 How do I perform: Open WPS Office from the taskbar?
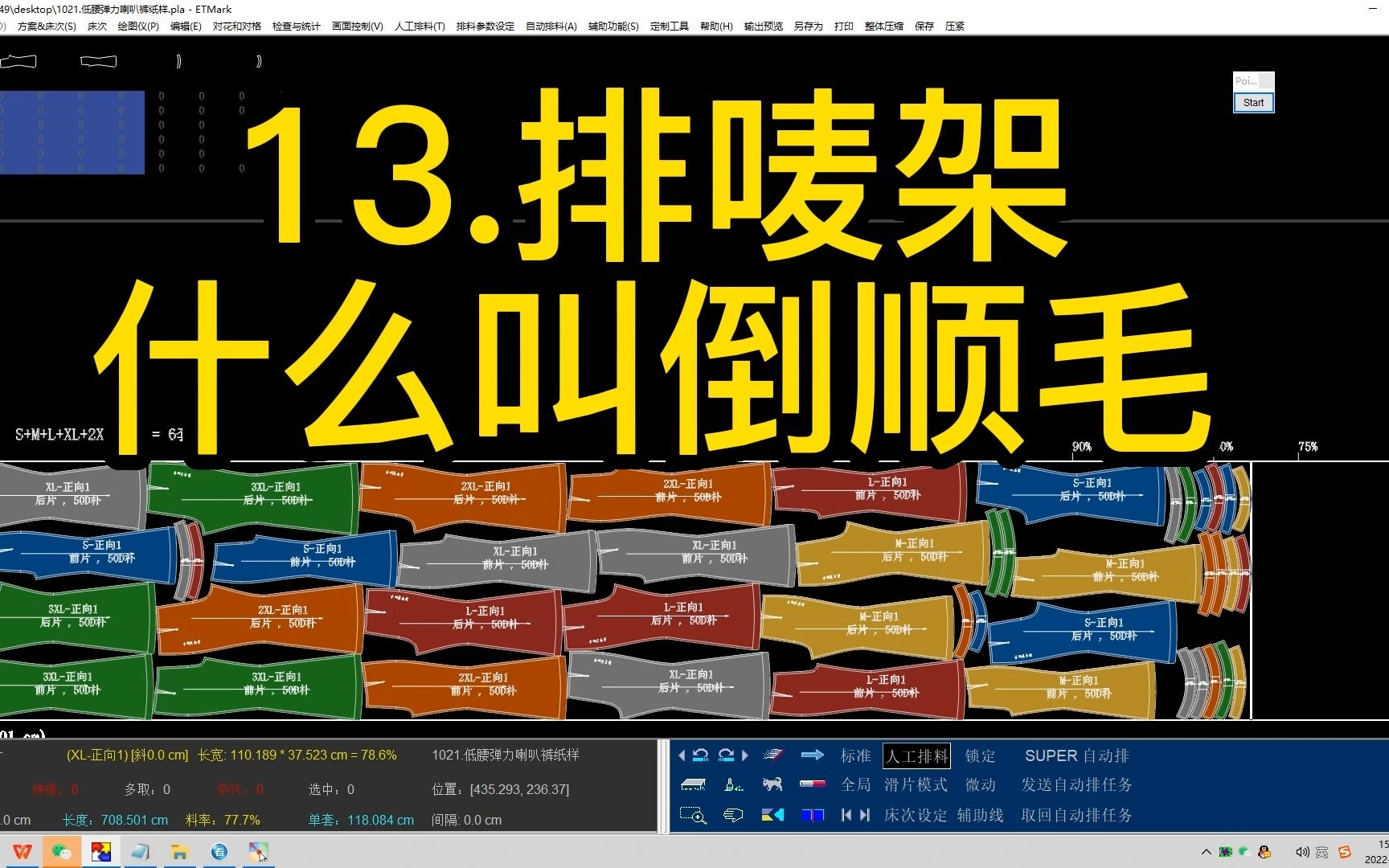(23, 852)
